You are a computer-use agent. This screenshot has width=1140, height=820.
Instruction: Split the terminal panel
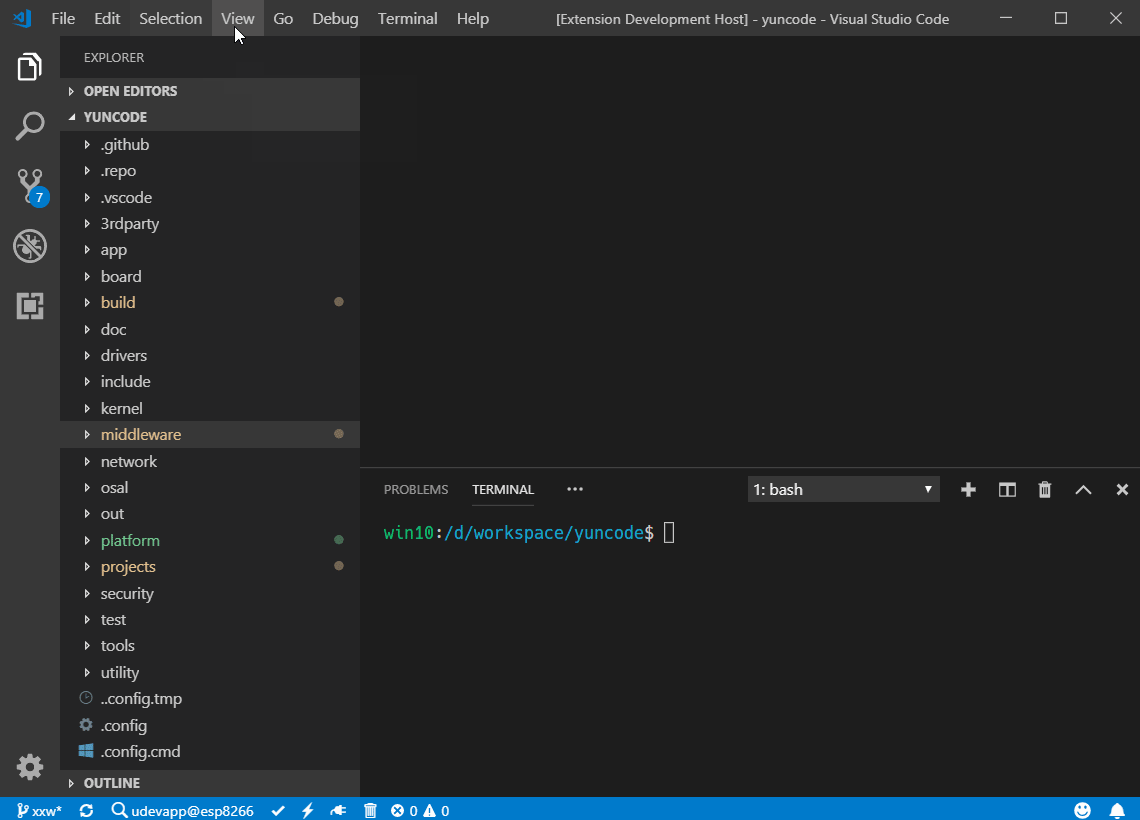pyautogui.click(x=1007, y=490)
